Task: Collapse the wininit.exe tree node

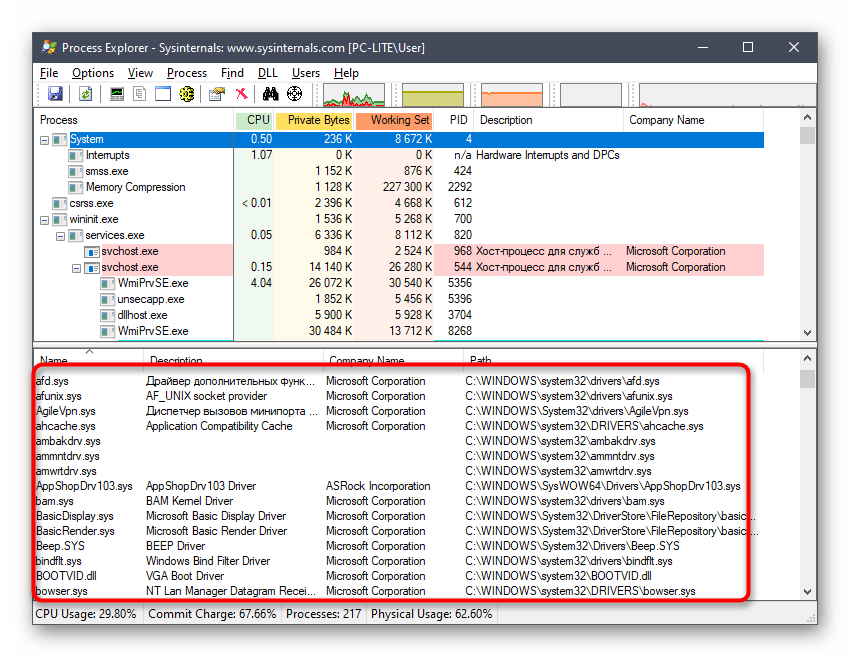Action: (44, 220)
